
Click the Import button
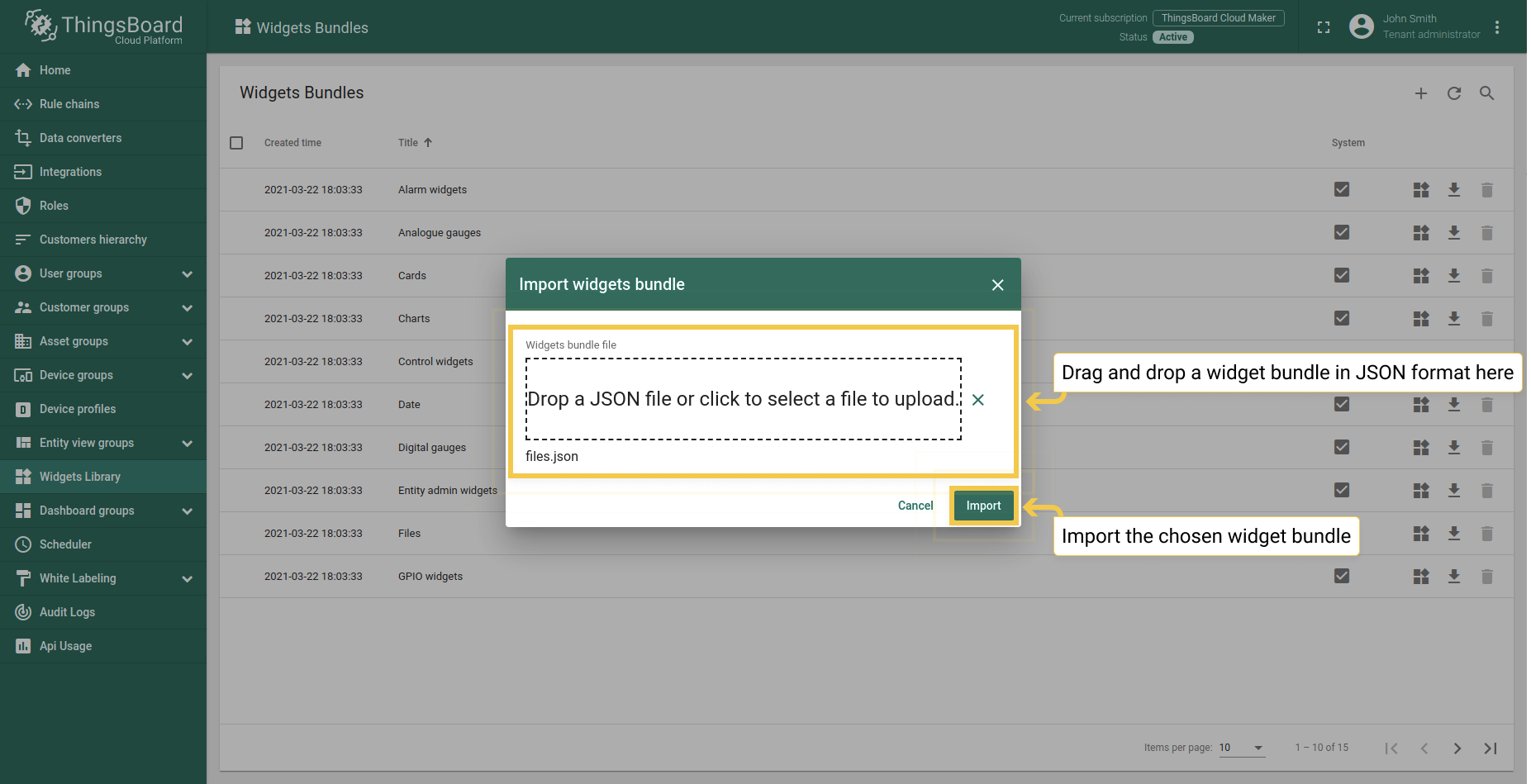tap(983, 506)
